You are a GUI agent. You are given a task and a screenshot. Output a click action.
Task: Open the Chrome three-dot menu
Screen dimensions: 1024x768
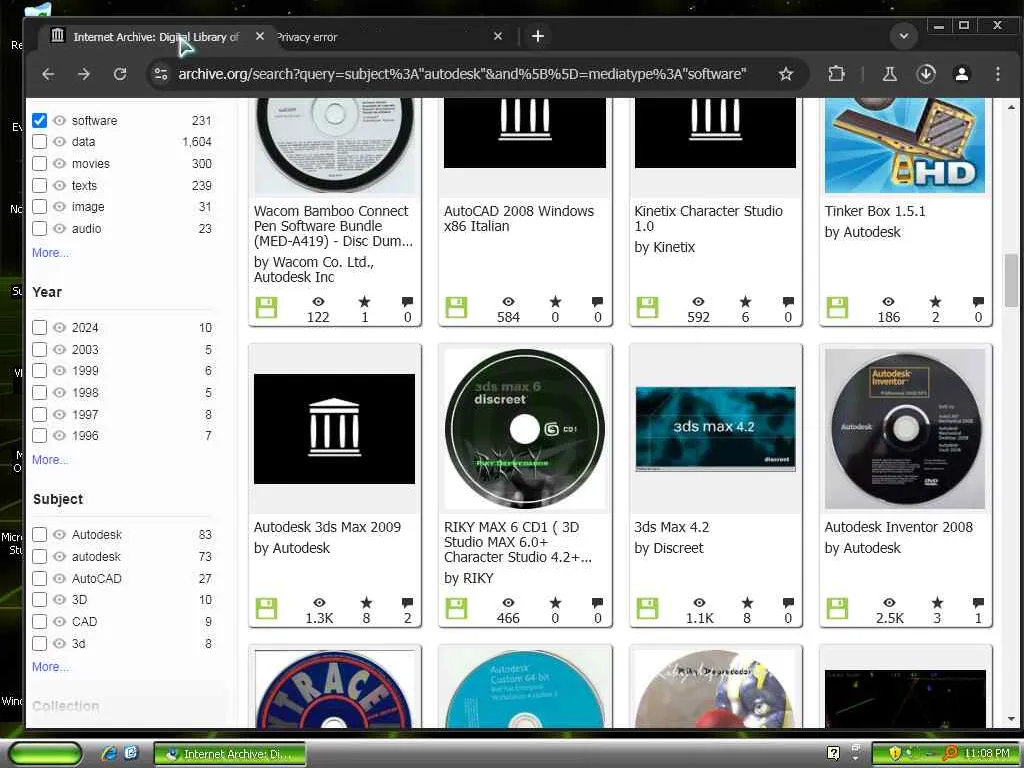998,74
